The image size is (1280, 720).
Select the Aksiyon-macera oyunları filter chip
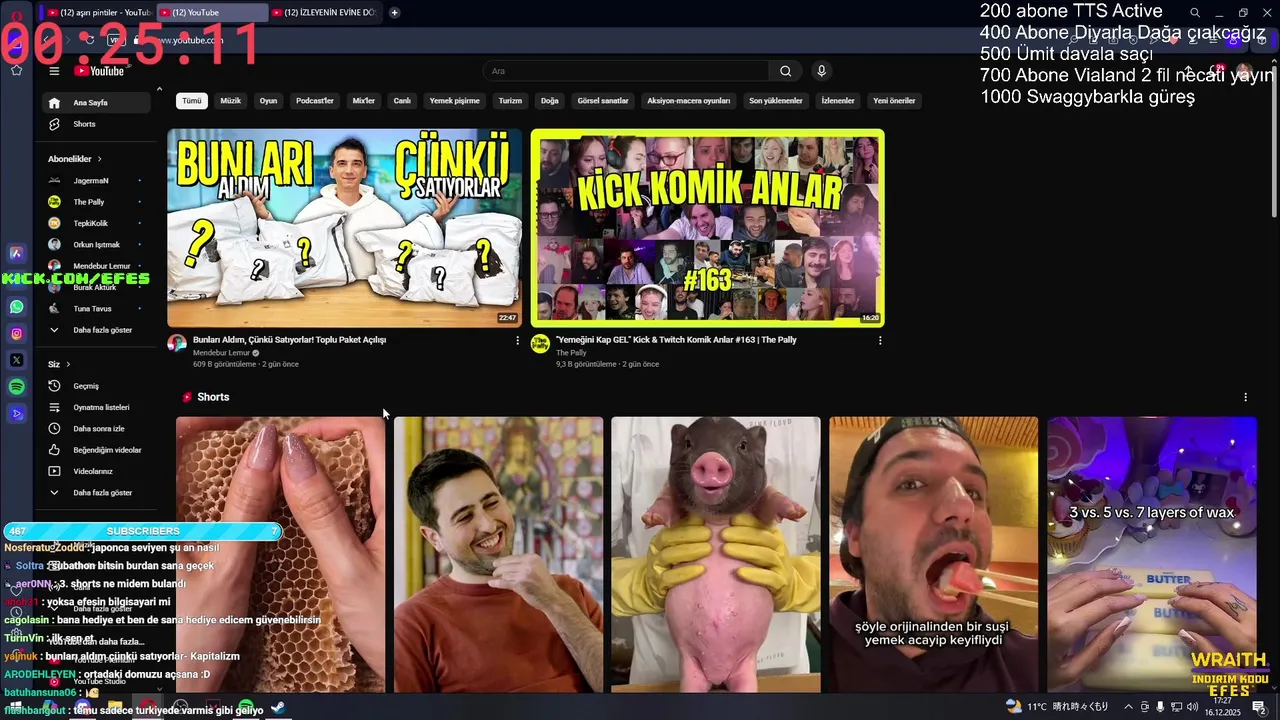689,101
